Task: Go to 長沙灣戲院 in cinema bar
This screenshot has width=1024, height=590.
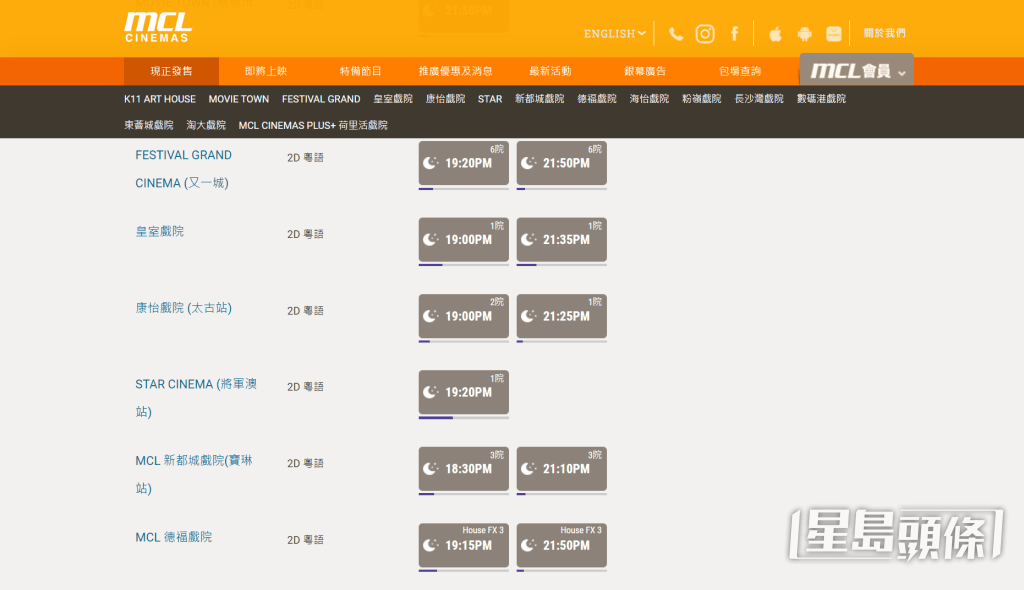Action: click(759, 99)
